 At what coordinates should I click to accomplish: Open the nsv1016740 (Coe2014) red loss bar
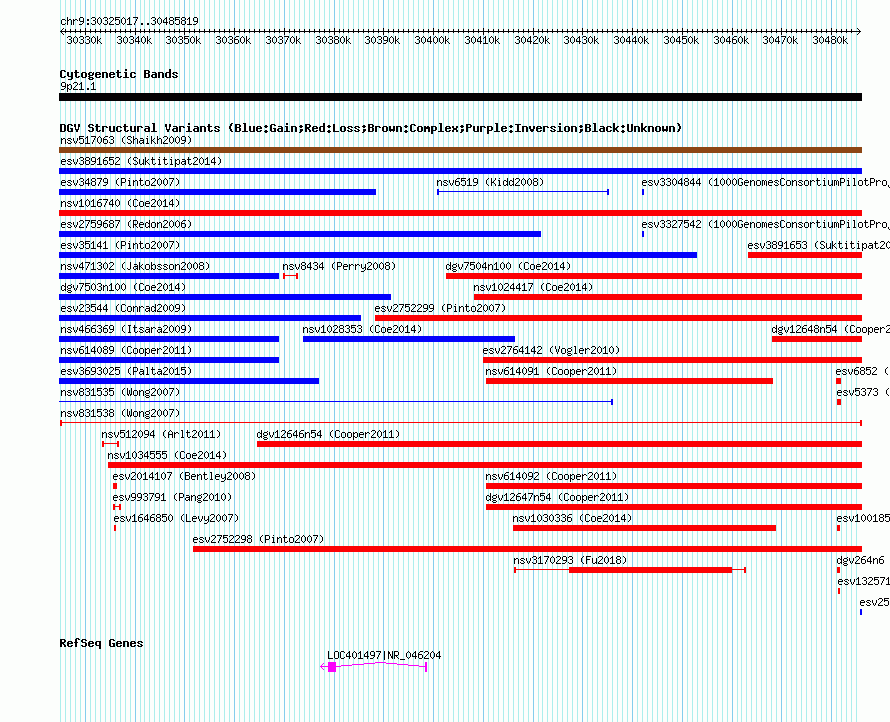460,213
